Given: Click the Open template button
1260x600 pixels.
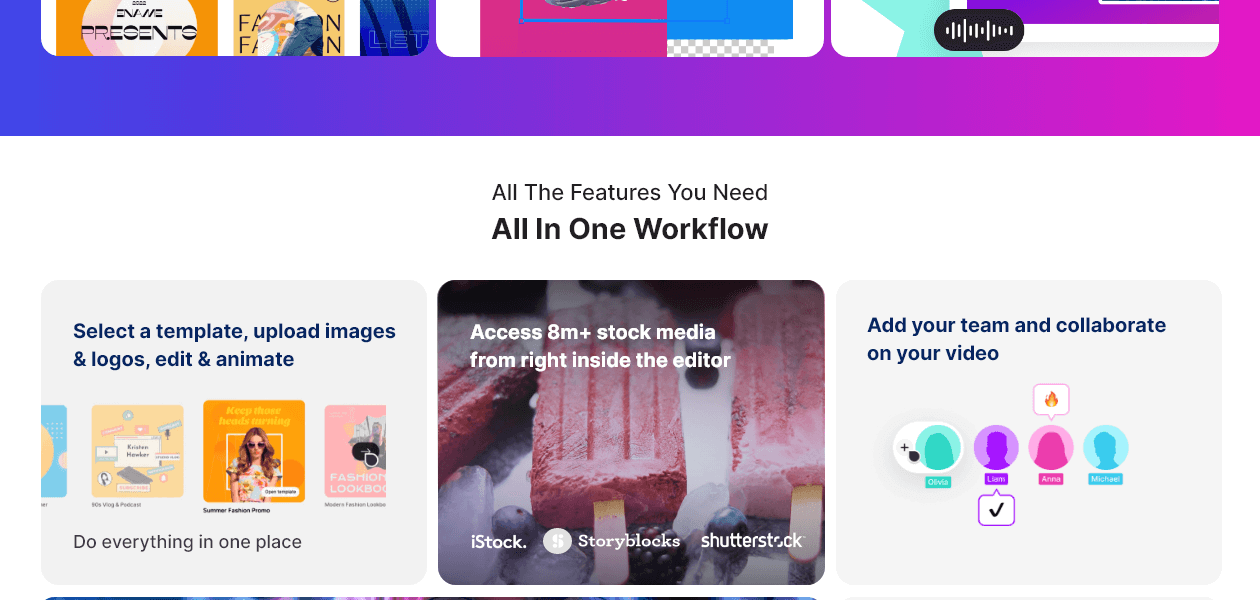Looking at the screenshot, I should 282,491.
